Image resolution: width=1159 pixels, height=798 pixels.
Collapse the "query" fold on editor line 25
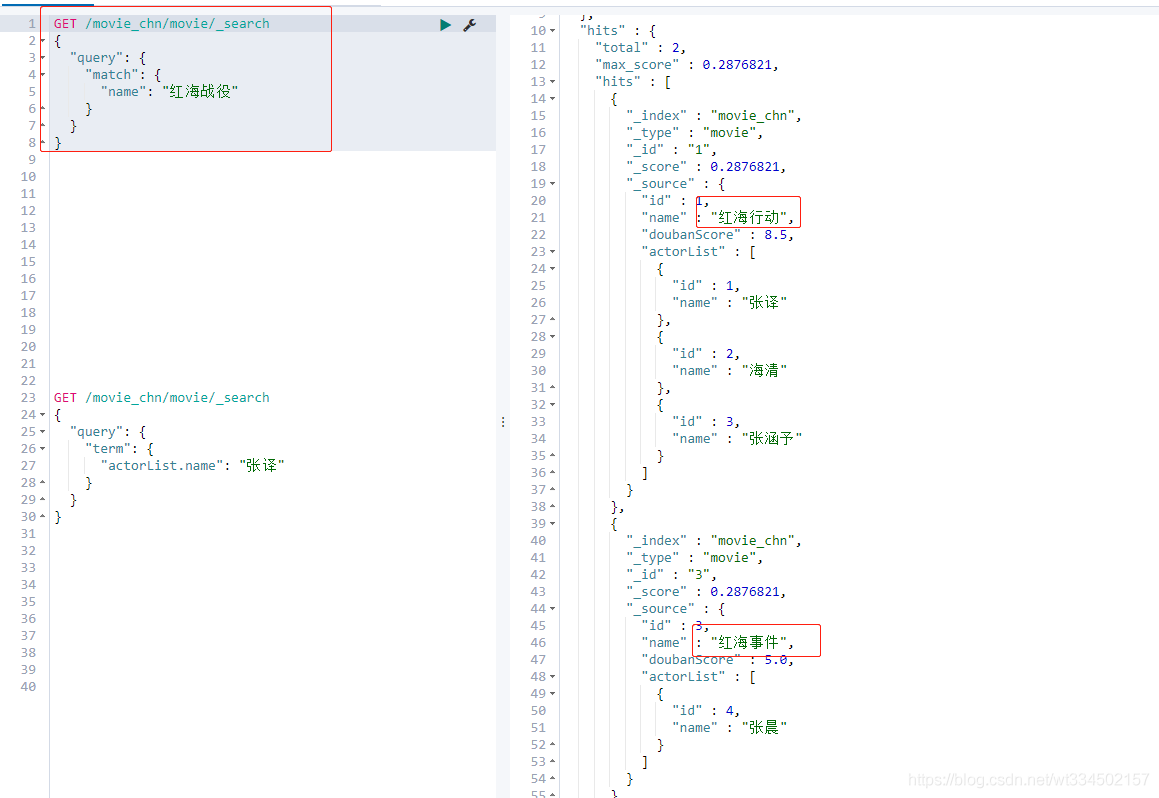point(42,432)
